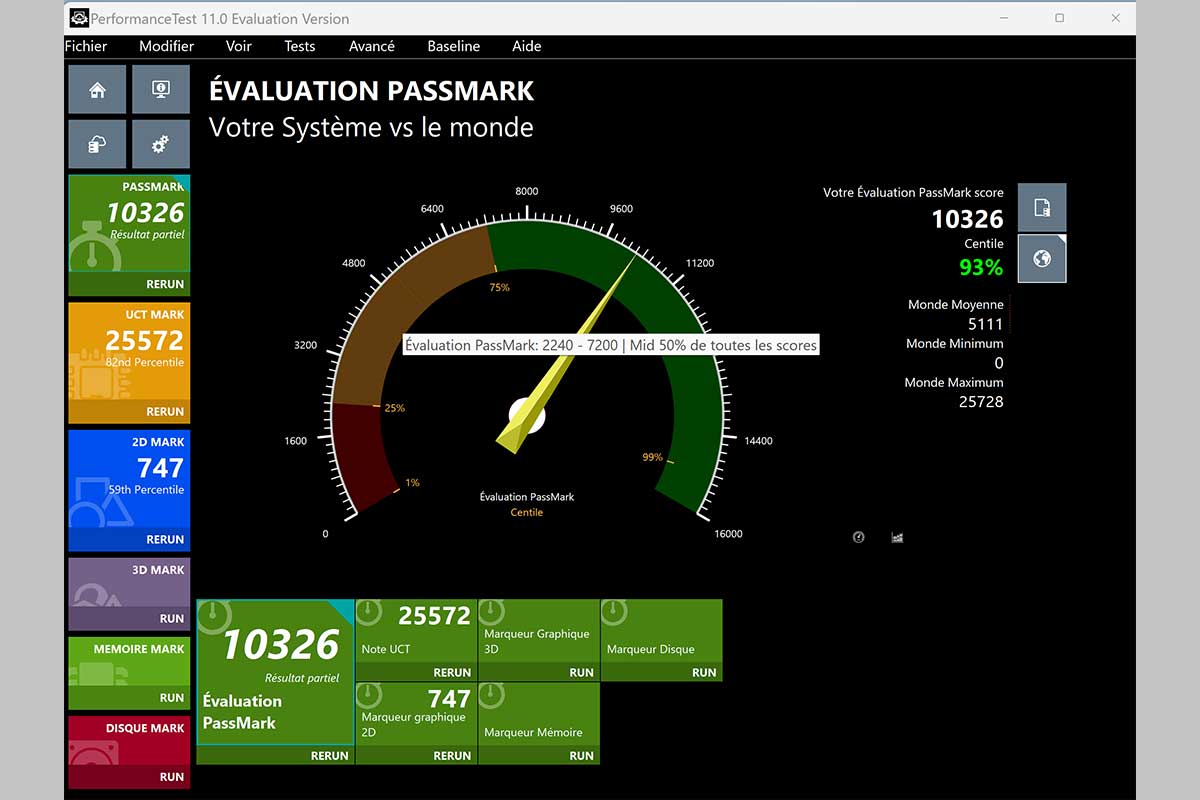Open the Avancé menu

[372, 46]
